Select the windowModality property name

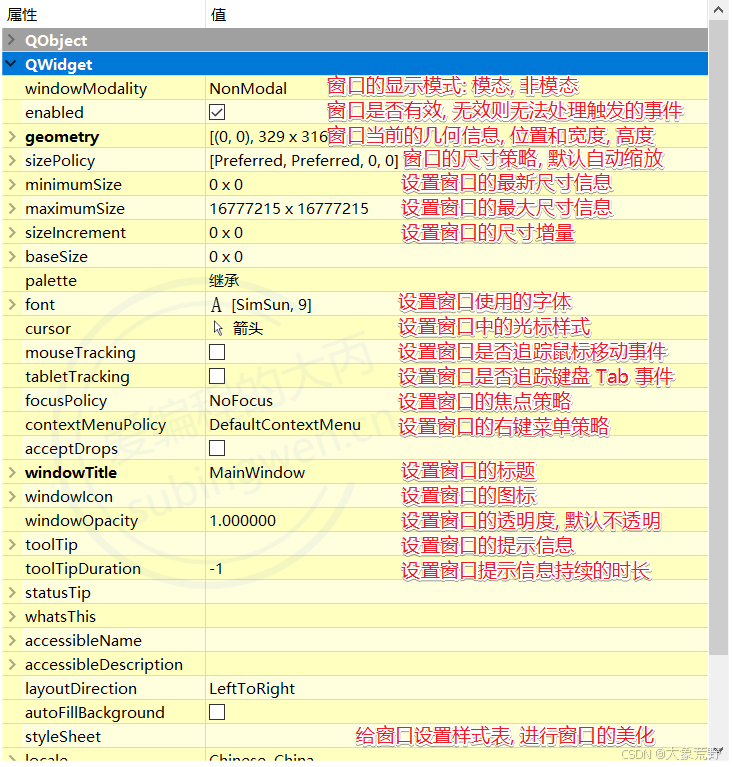(86, 89)
